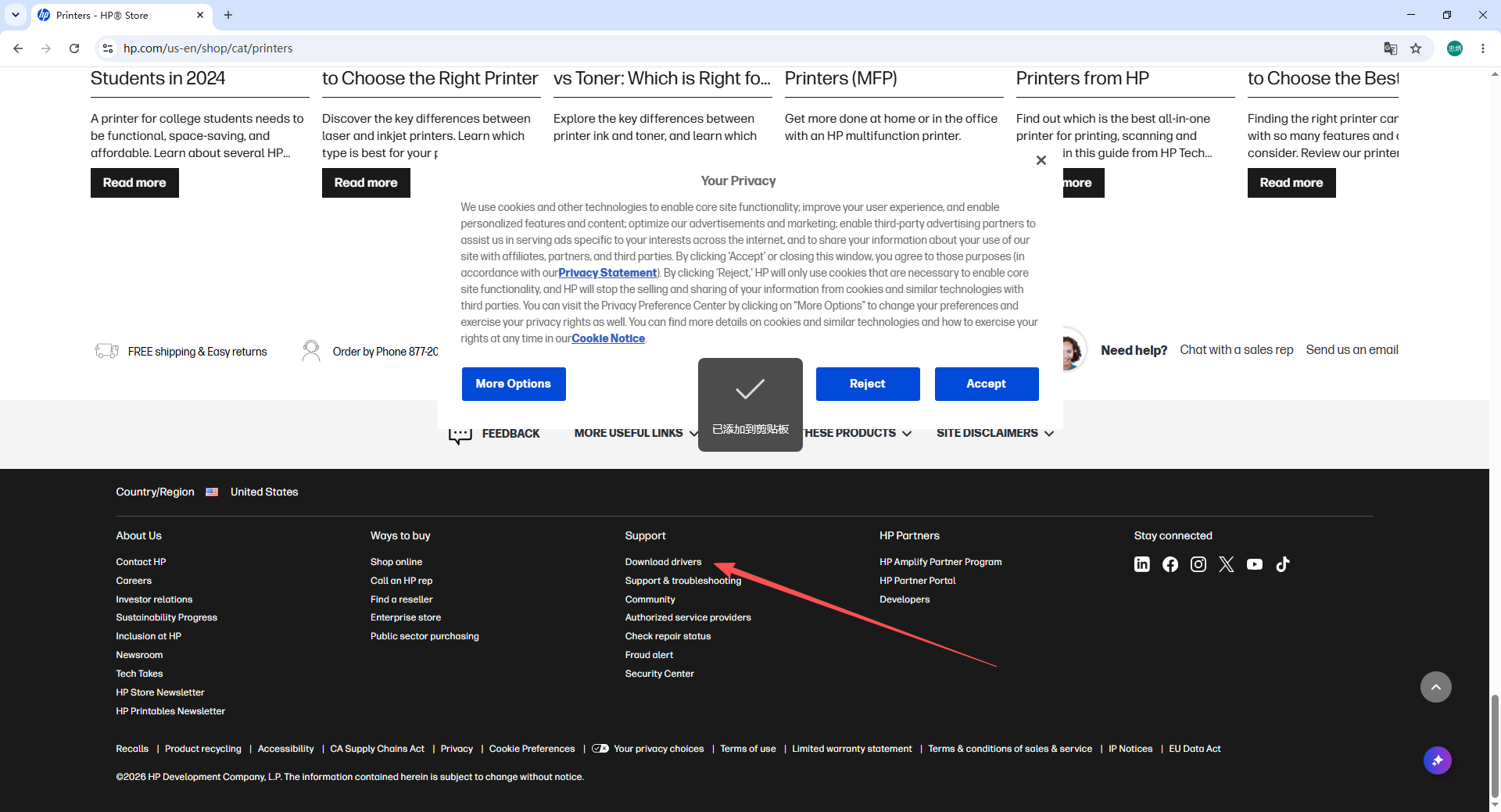
Task: Click the browser translate page icon
Action: (x=1390, y=48)
